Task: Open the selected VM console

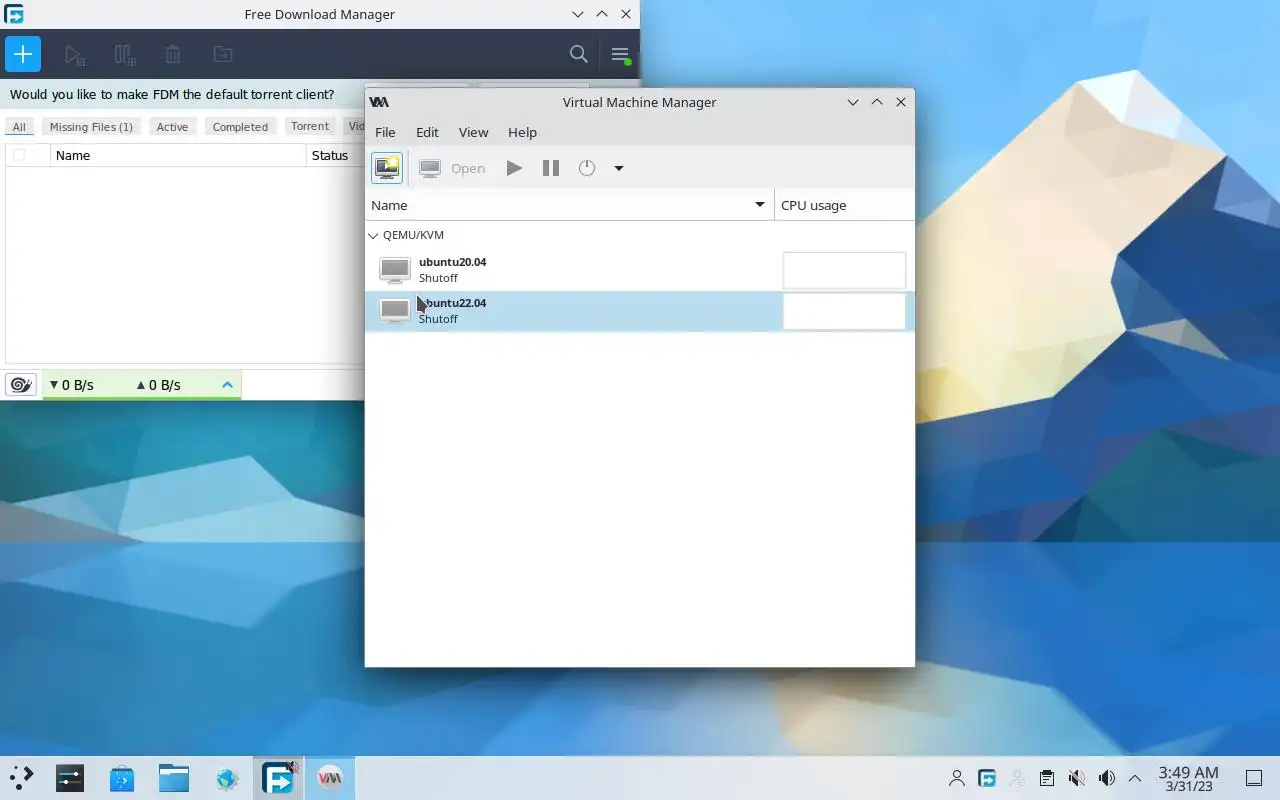Action: (453, 168)
